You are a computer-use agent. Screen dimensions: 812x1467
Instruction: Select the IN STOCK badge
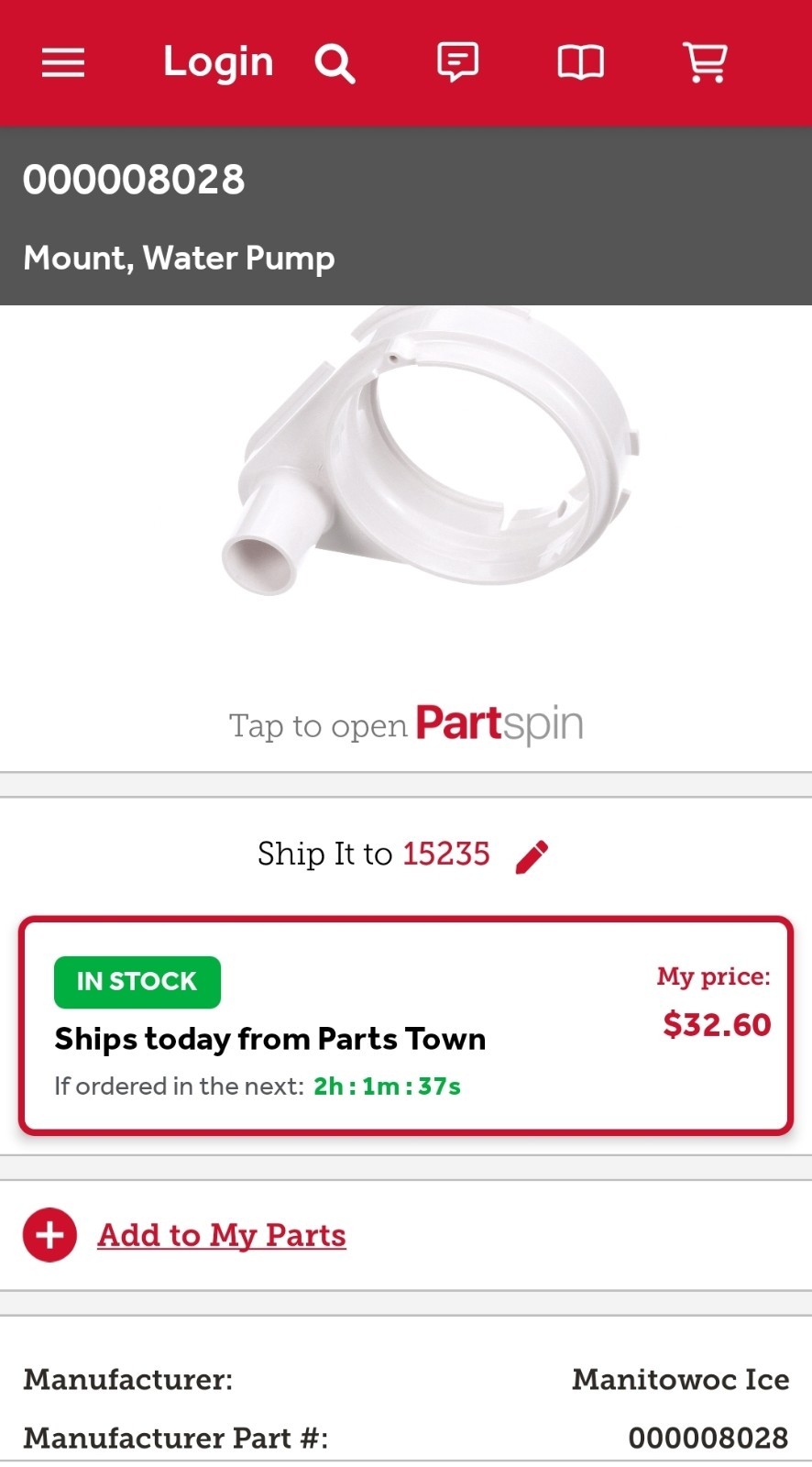[137, 981]
